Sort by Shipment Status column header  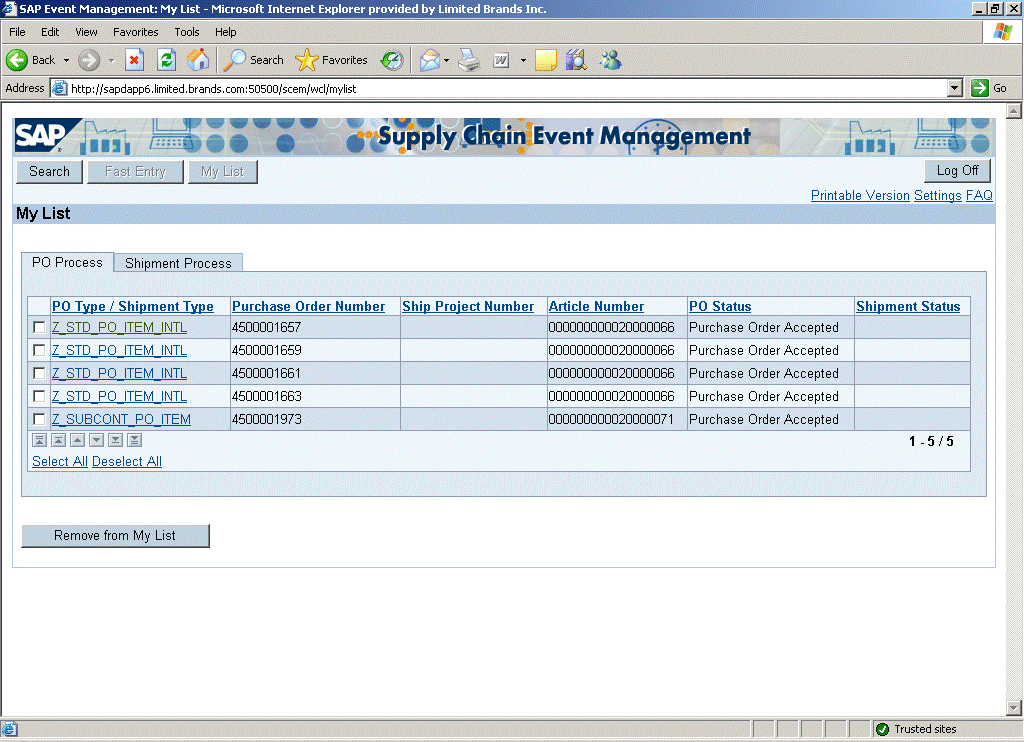click(x=908, y=306)
